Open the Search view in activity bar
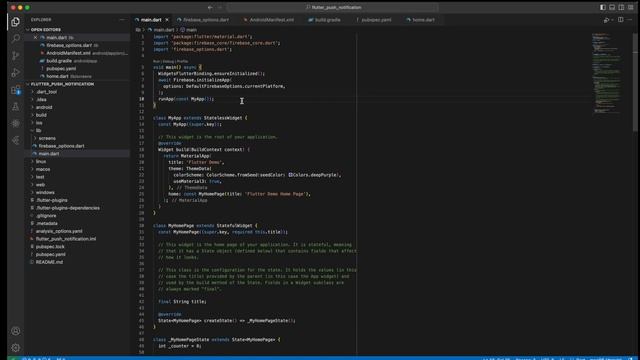Image resolution: width=640 pixels, height=360 pixels. (16, 38)
